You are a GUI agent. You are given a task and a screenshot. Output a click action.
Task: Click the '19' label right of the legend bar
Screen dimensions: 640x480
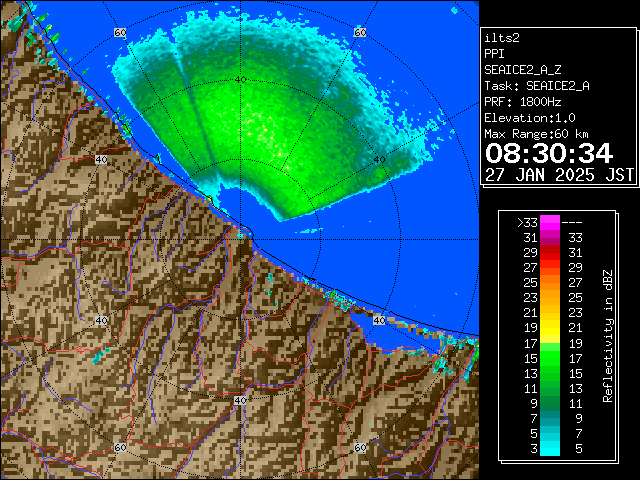[576, 344]
